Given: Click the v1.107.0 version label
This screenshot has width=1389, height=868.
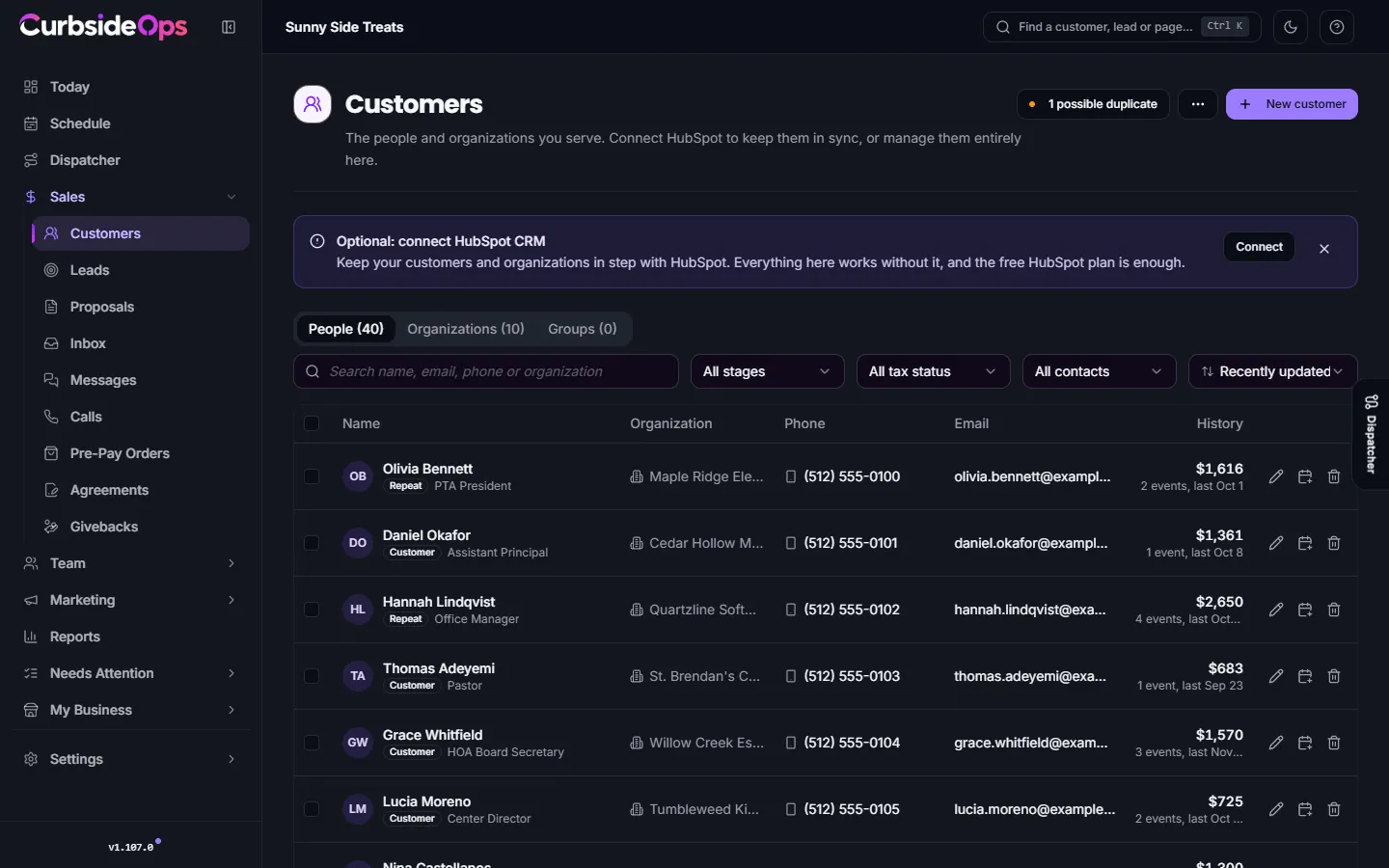Looking at the screenshot, I should click(131, 848).
